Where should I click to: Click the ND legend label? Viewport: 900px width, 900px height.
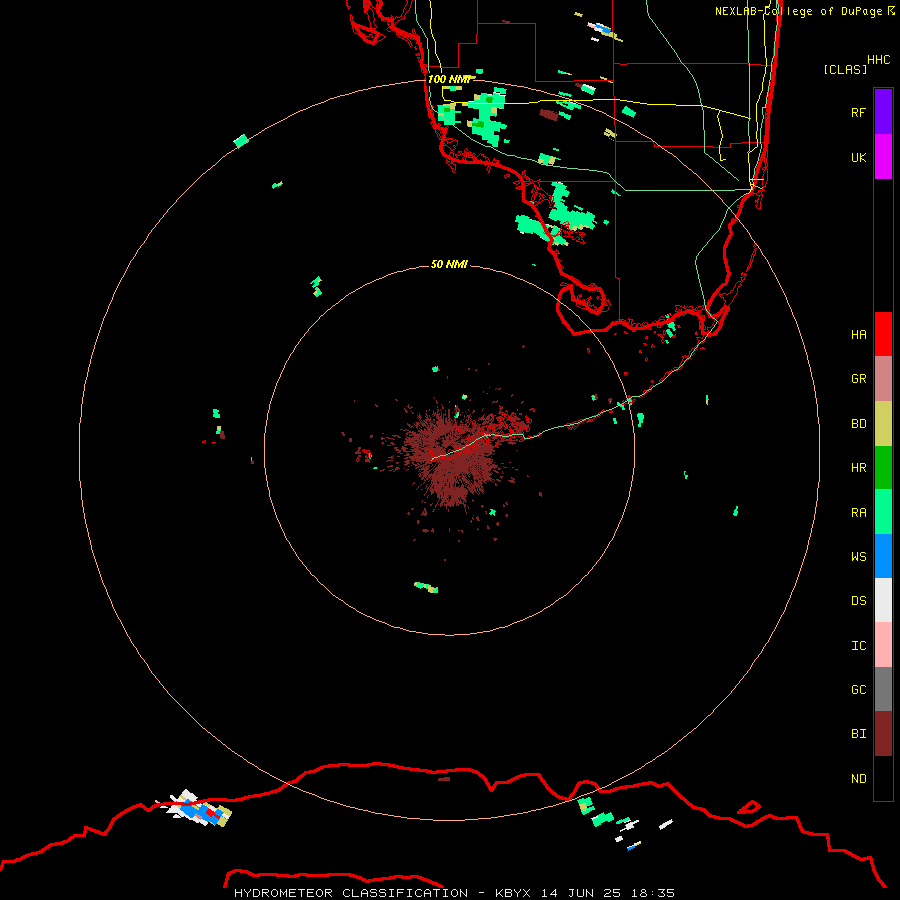pyautogui.click(x=858, y=779)
